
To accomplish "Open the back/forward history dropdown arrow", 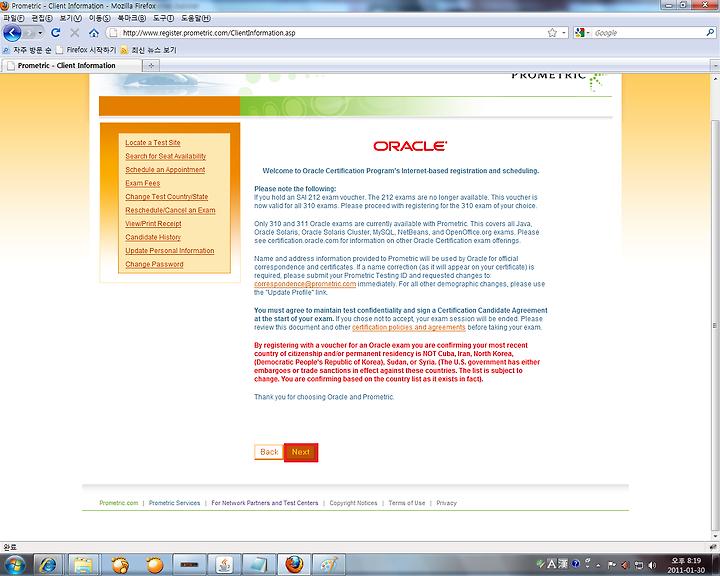I will click(x=40, y=33).
